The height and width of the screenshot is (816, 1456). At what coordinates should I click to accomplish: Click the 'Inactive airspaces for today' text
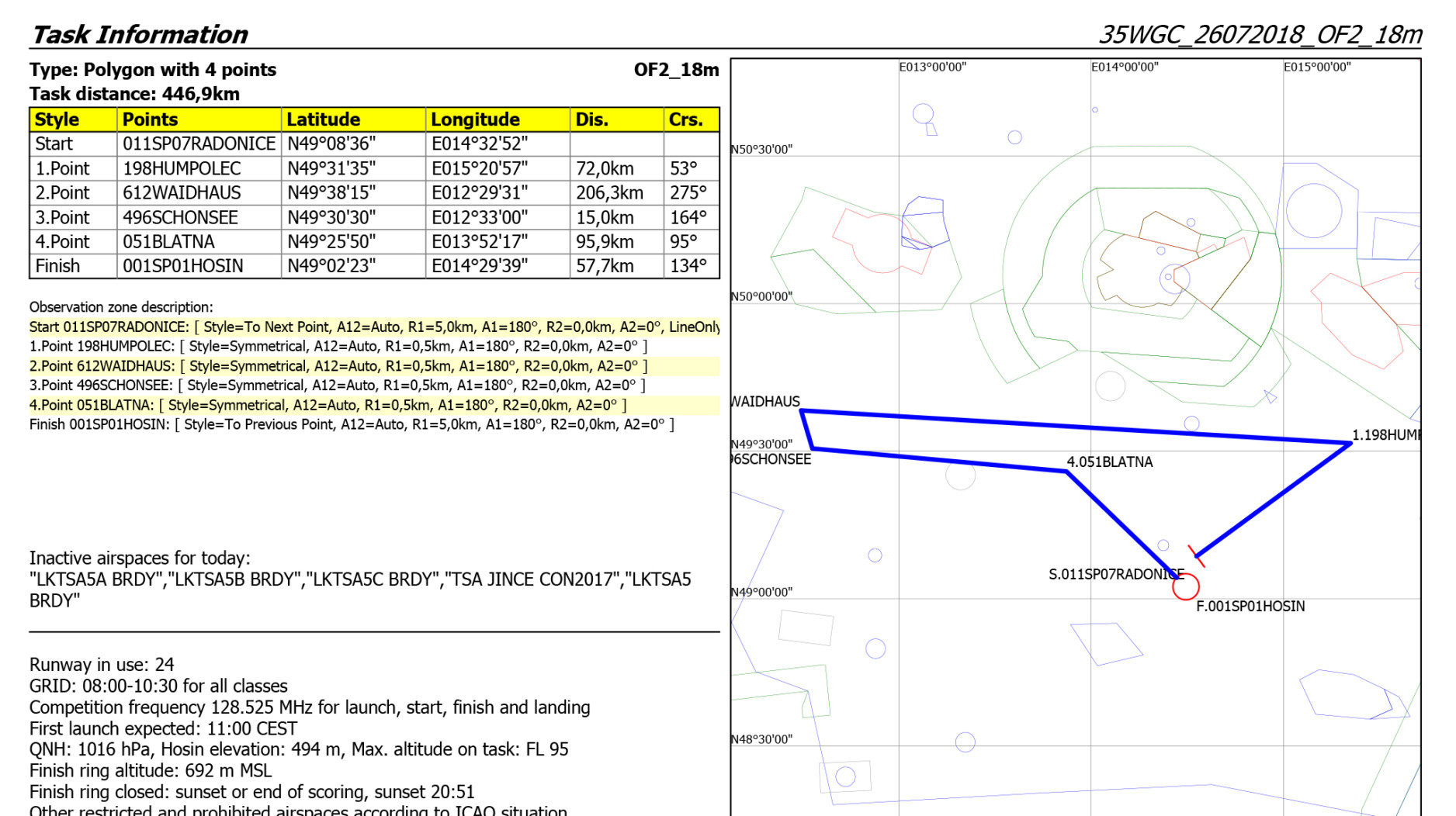(x=140, y=558)
